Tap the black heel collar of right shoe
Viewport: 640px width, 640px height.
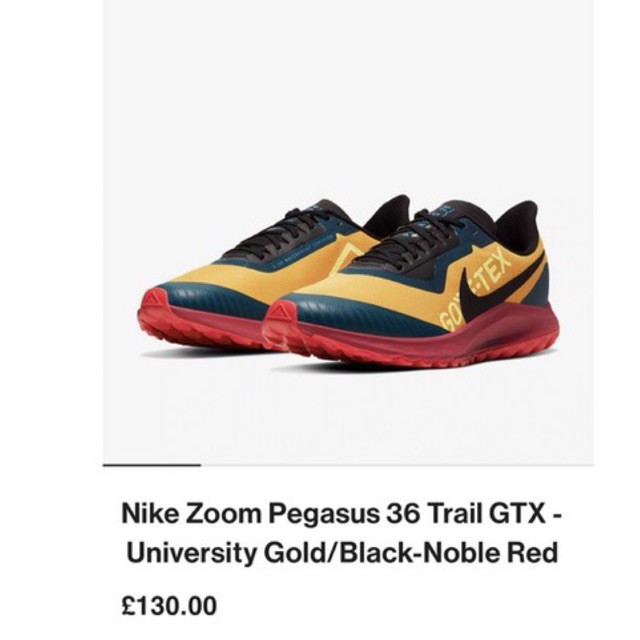[x=518, y=224]
